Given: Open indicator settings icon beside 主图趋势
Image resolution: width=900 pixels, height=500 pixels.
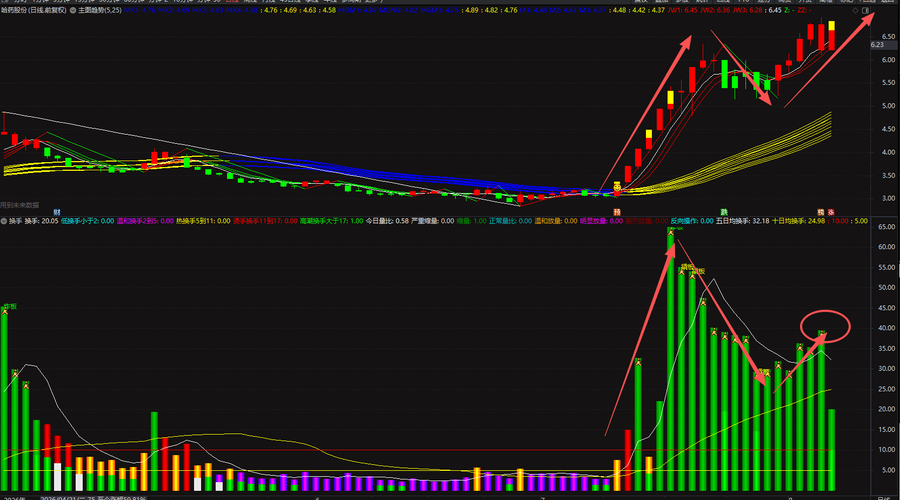Looking at the screenshot, I should point(73,10).
